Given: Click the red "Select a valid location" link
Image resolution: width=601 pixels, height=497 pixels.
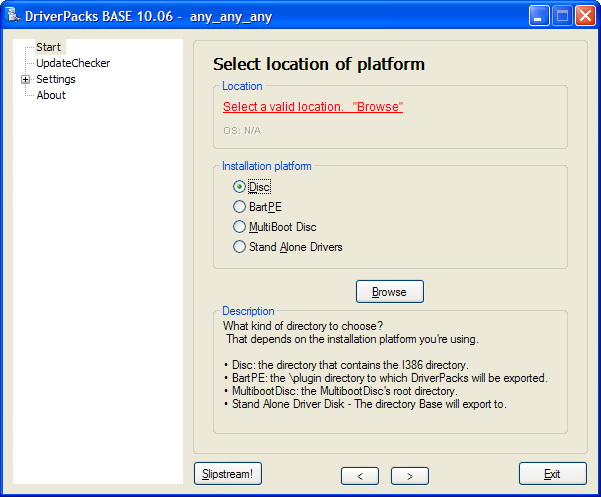Looking at the screenshot, I should (x=312, y=106).
